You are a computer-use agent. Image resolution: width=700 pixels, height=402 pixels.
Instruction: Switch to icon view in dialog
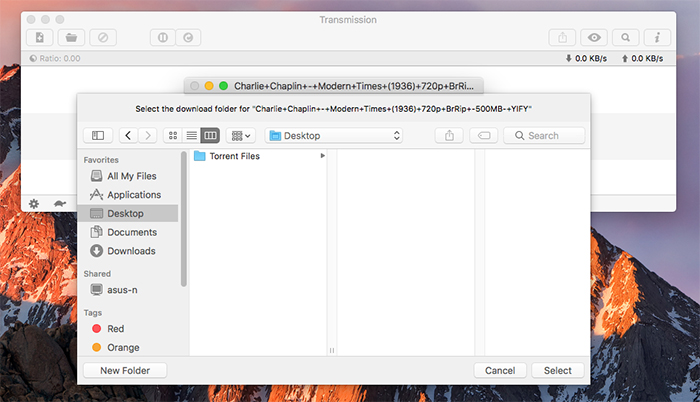pos(173,135)
